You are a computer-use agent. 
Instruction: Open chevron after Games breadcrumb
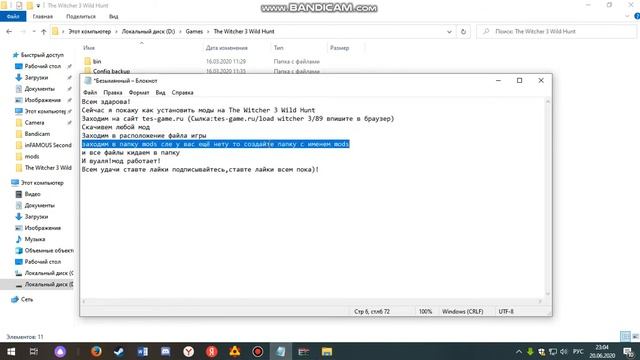[x=208, y=31]
